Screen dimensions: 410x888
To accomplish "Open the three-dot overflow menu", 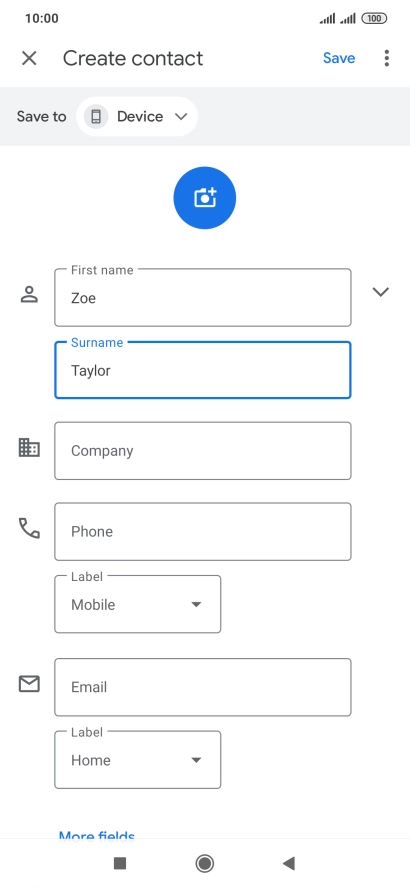I will 386,58.
